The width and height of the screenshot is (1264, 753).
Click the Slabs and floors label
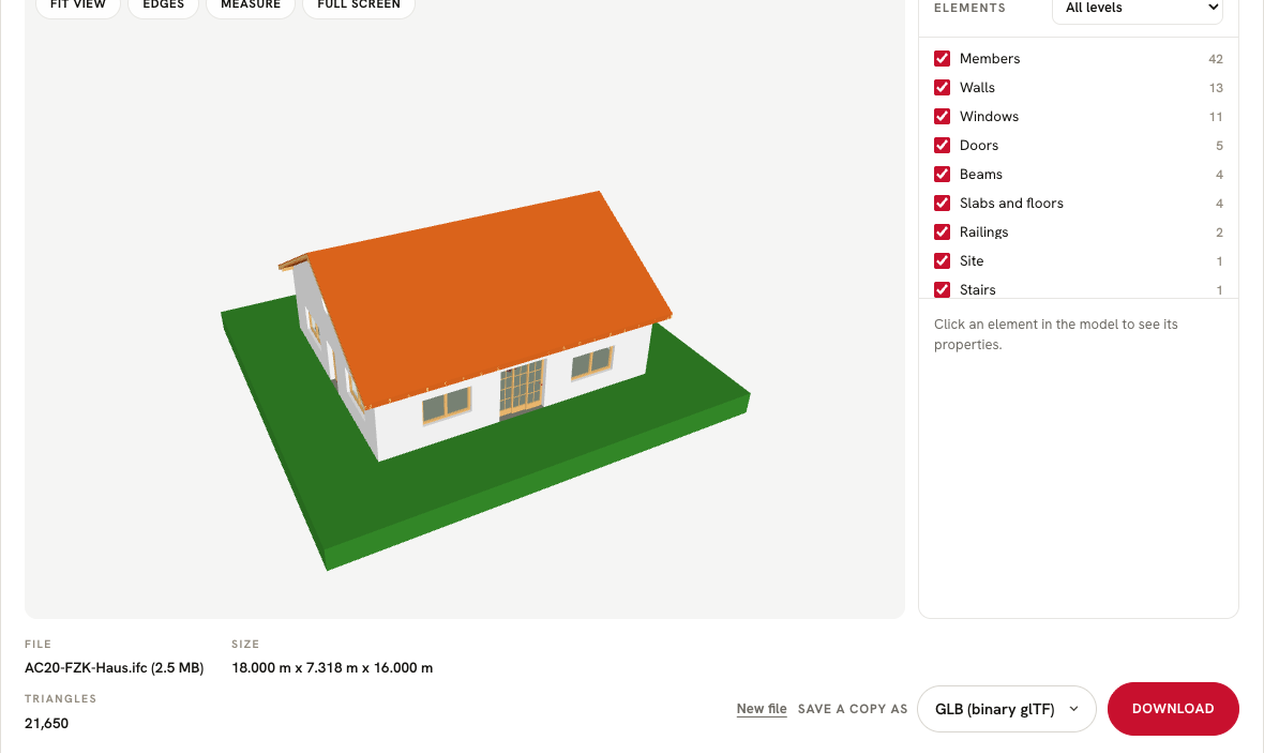(x=1011, y=203)
